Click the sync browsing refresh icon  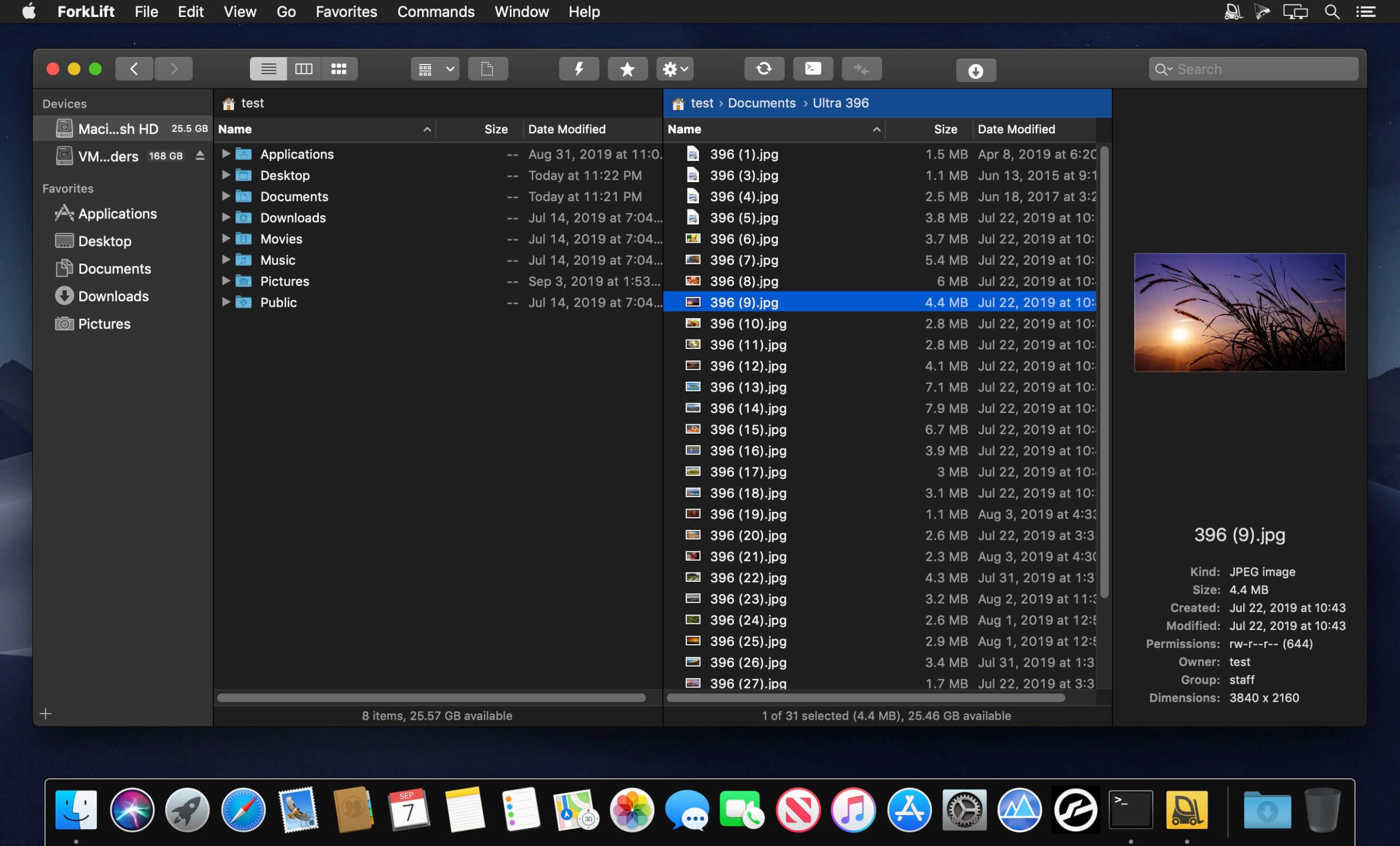point(763,68)
